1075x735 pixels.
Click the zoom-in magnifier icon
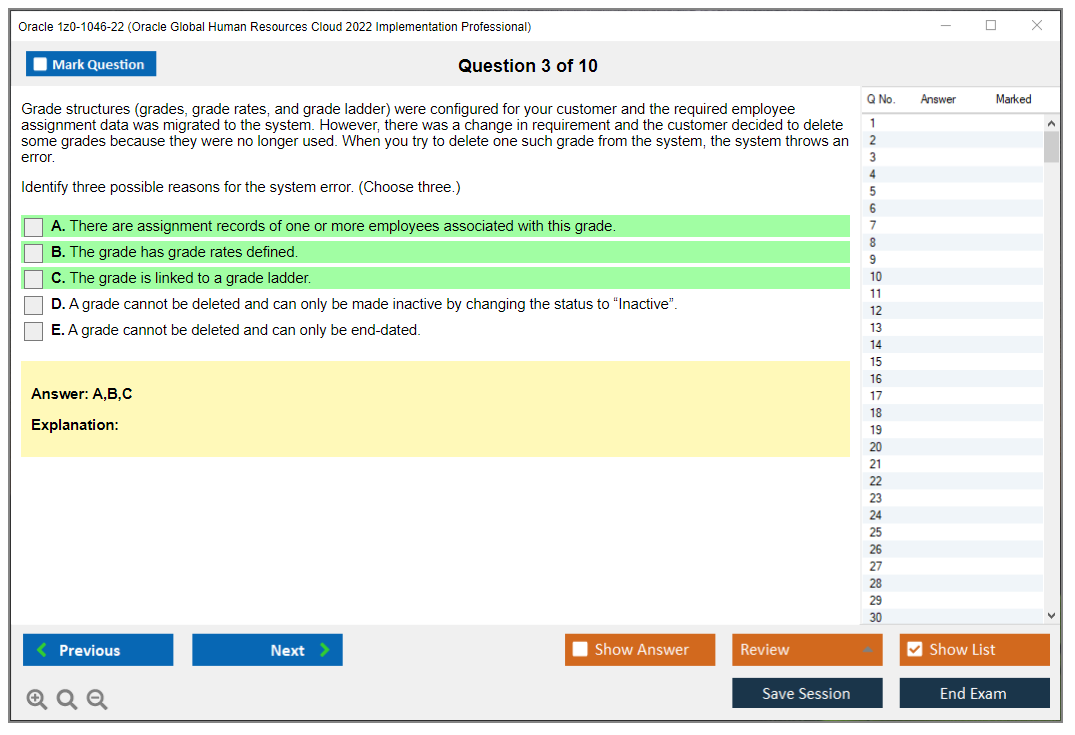(37, 699)
